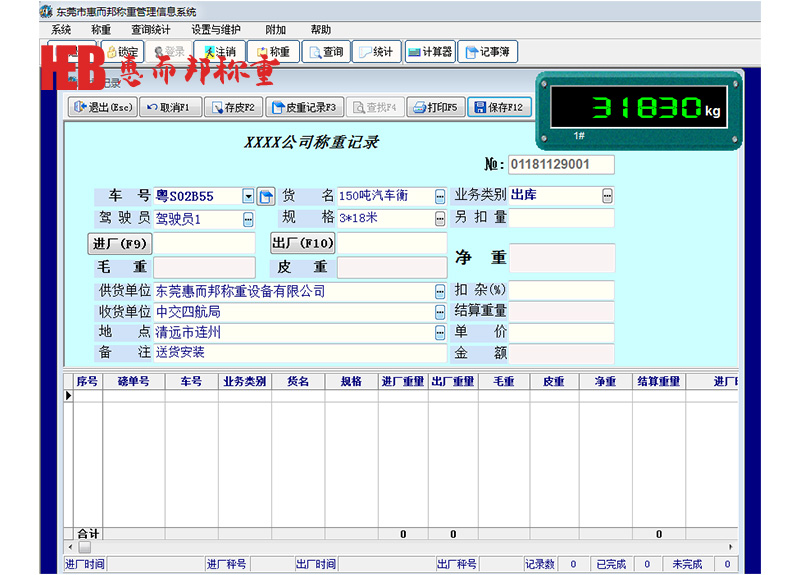Click the 注销 logout toolbar button
This screenshot has height=575, width=800.
pyautogui.click(x=221, y=52)
